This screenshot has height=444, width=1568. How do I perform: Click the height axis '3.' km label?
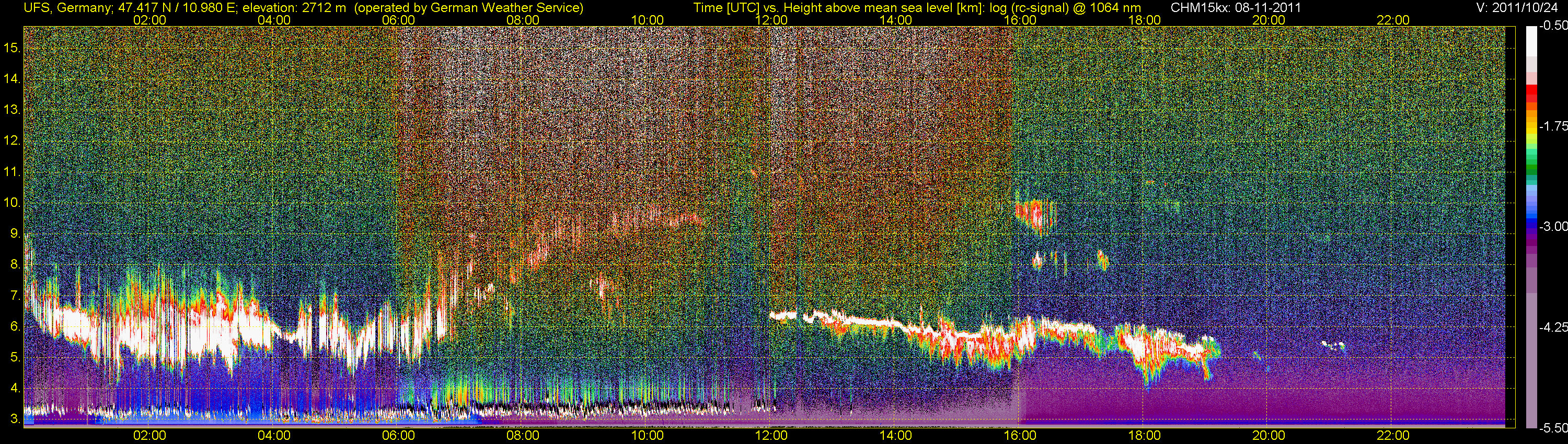click(x=15, y=419)
